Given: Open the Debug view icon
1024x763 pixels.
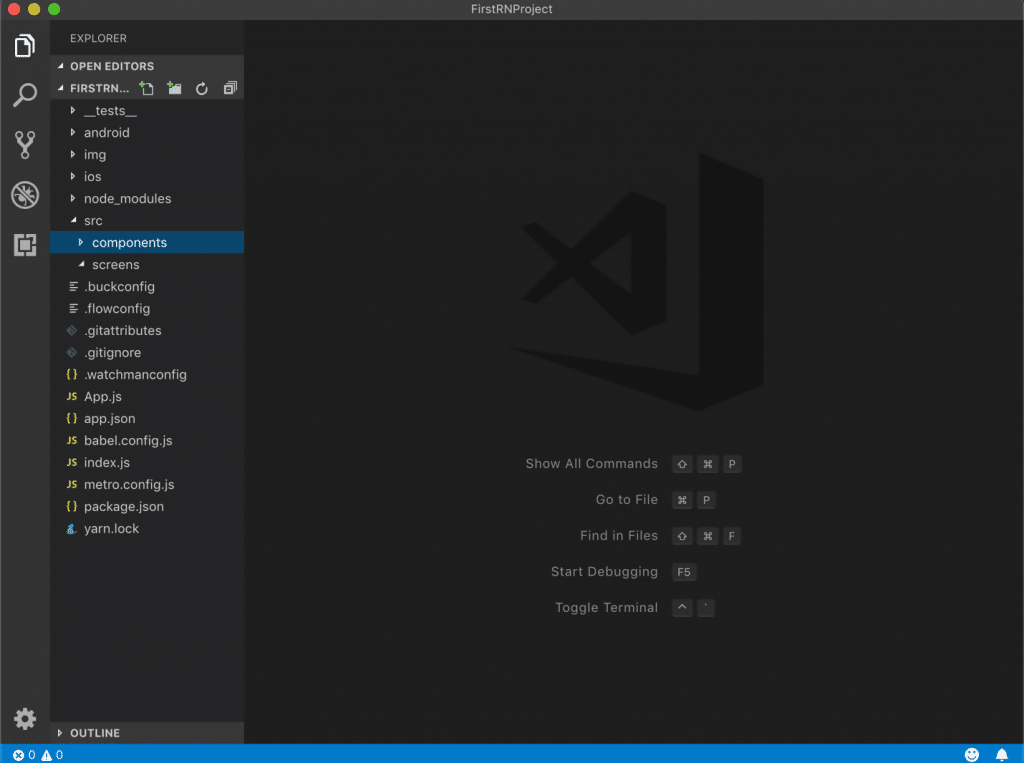Looking at the screenshot, I should click(25, 195).
